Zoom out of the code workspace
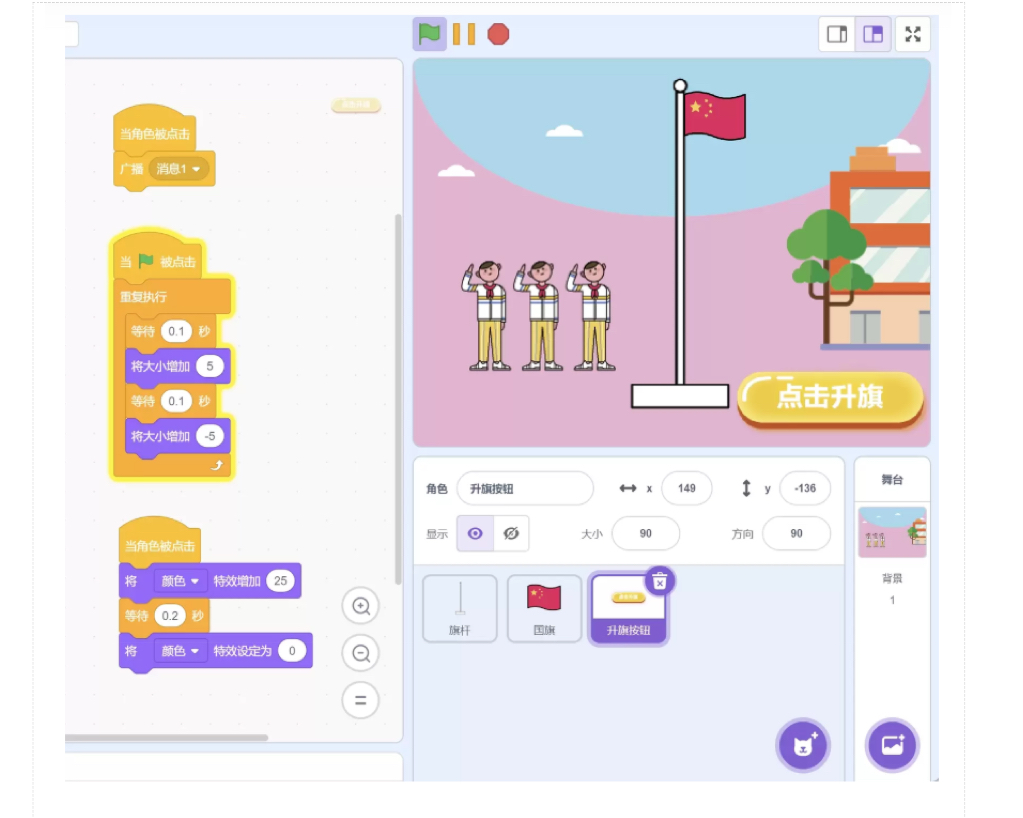 click(361, 654)
